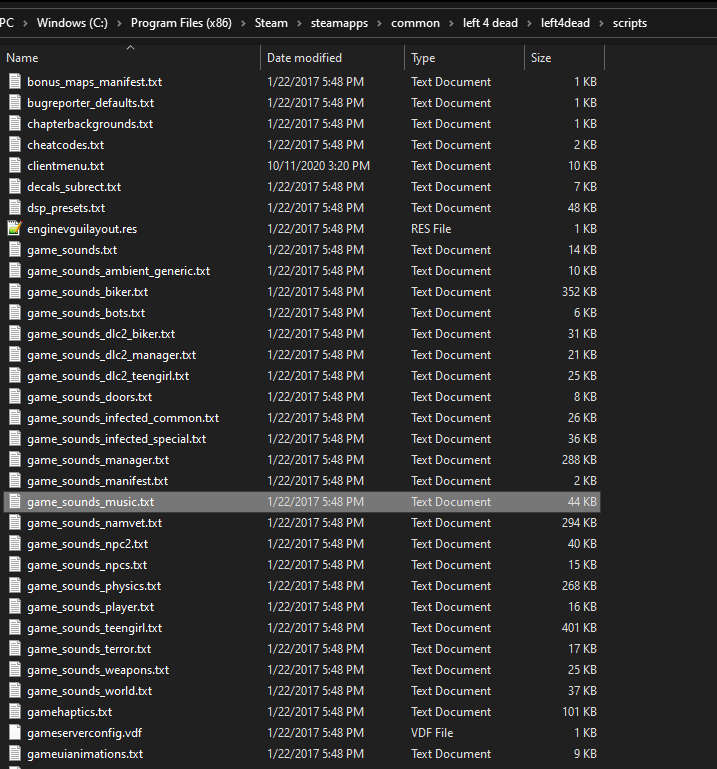Click the 101 KB size cell
Screen dimensions: 717x769
click(579, 712)
